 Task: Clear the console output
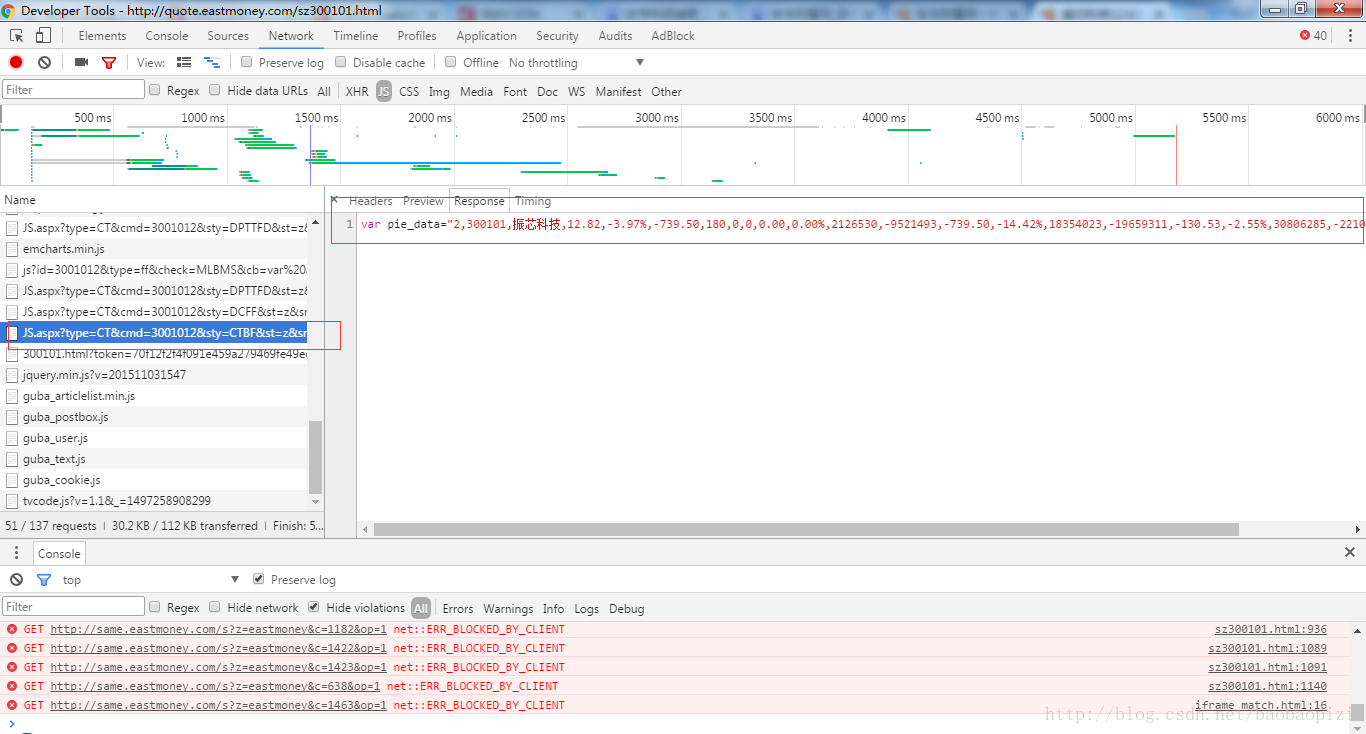(x=16, y=580)
